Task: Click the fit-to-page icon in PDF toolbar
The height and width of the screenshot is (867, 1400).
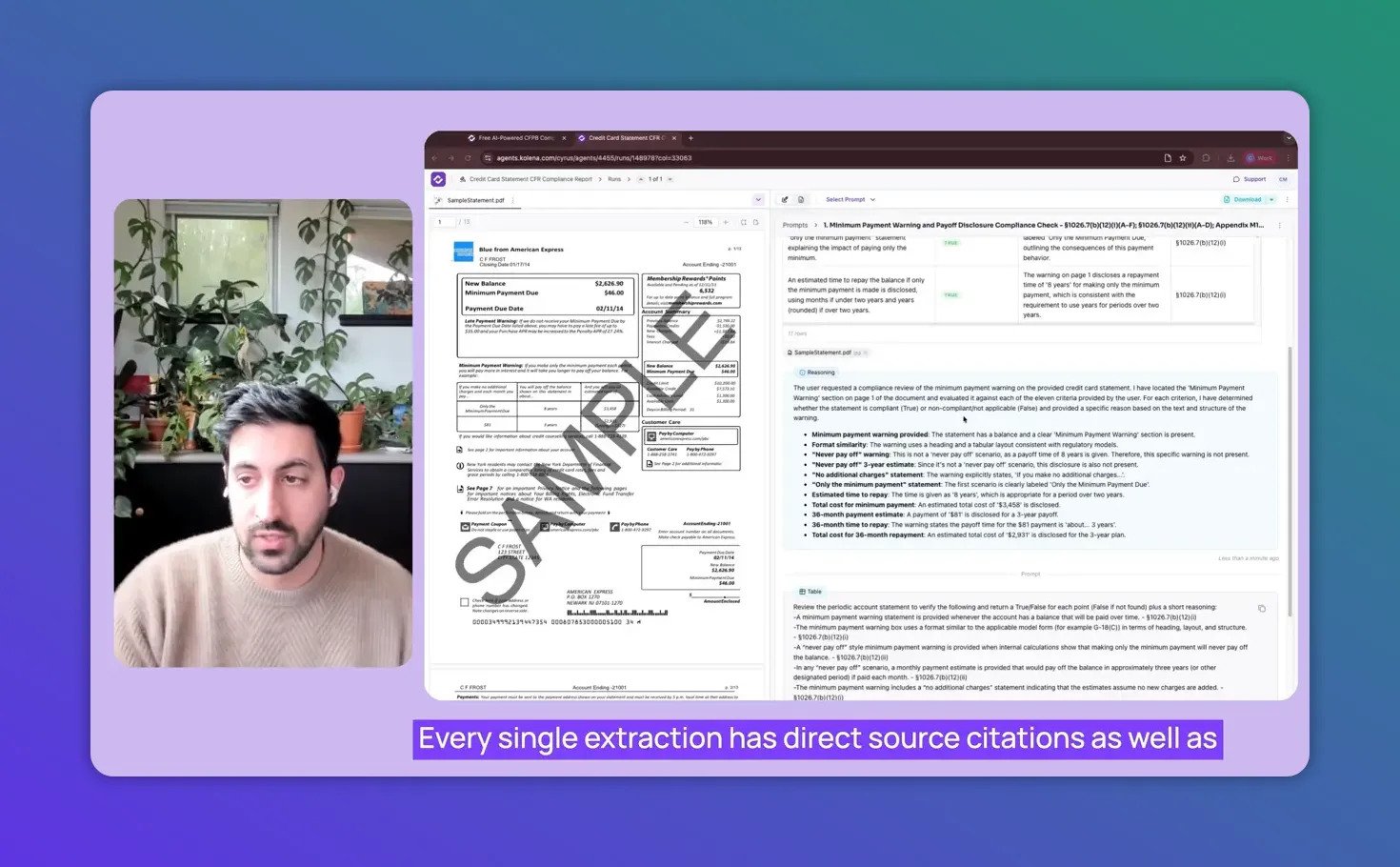Action: coord(744,222)
